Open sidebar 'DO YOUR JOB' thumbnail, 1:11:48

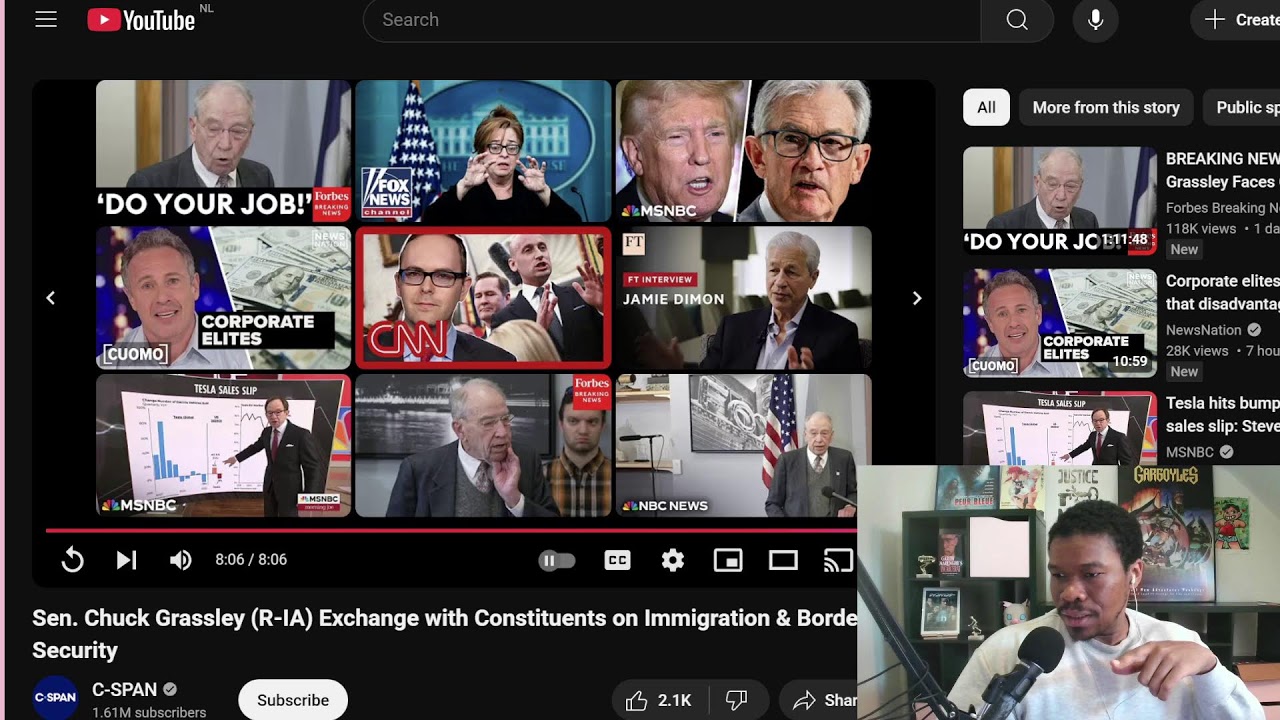pos(1060,201)
